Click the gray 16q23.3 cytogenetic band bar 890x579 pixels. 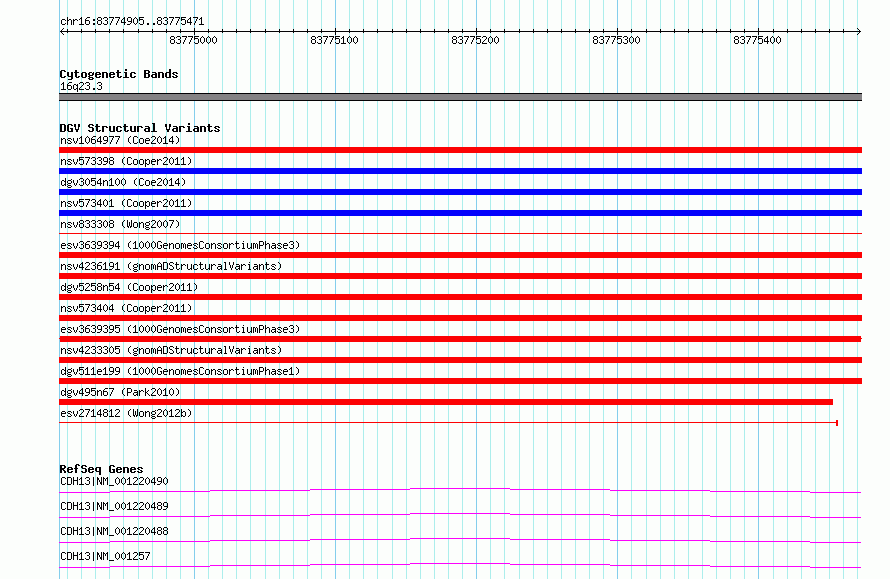(x=460, y=97)
